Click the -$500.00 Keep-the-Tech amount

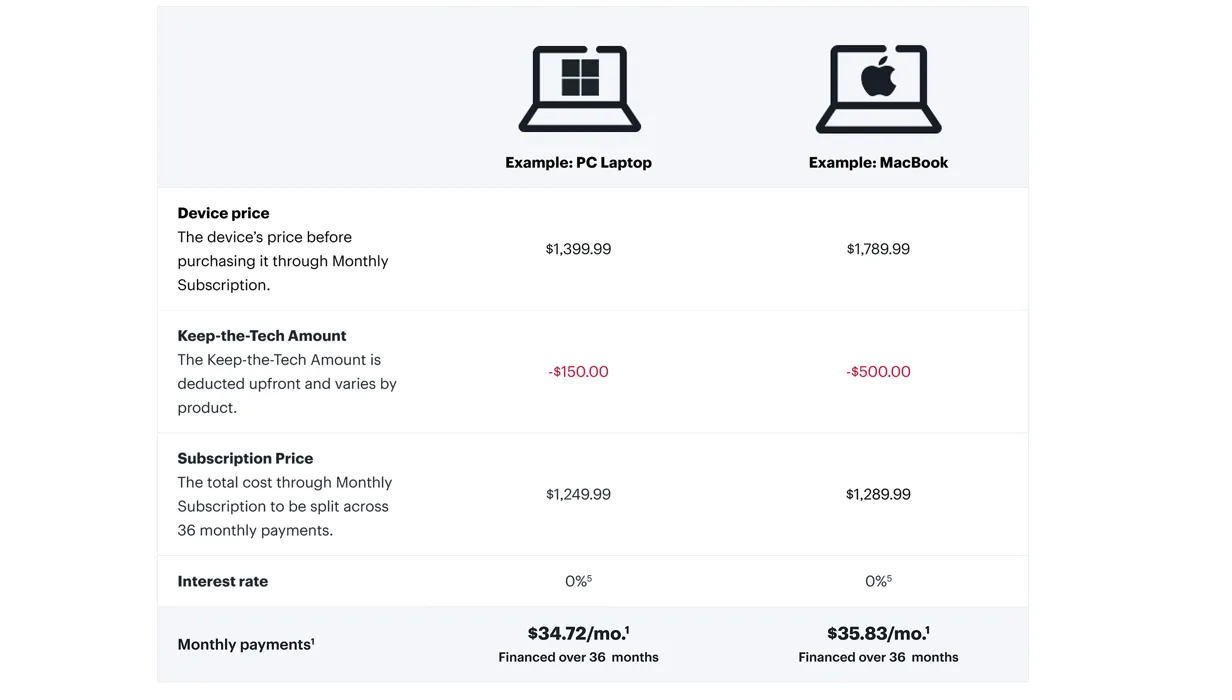(878, 372)
